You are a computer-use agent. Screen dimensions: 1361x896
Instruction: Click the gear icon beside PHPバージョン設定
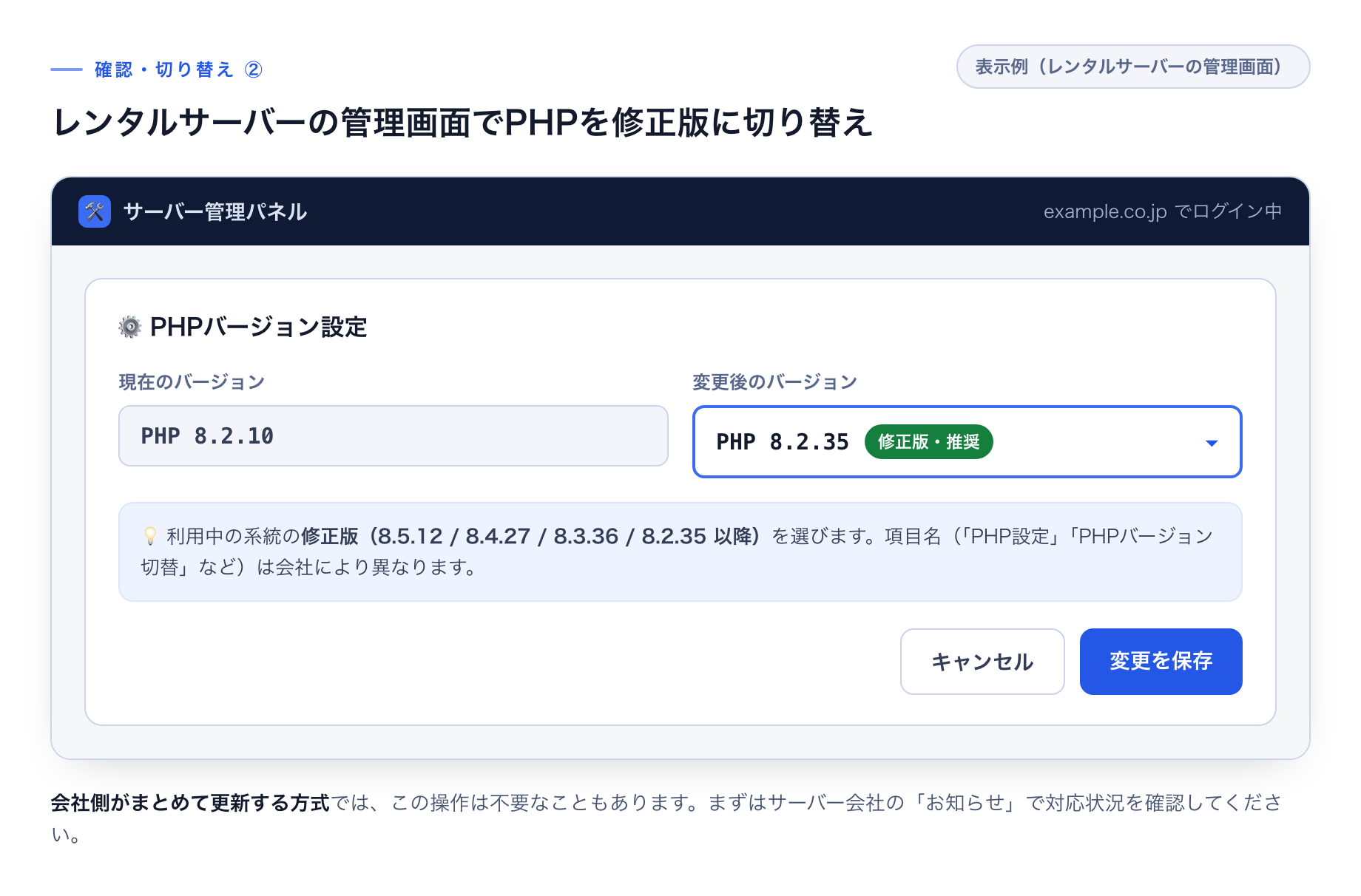(130, 327)
